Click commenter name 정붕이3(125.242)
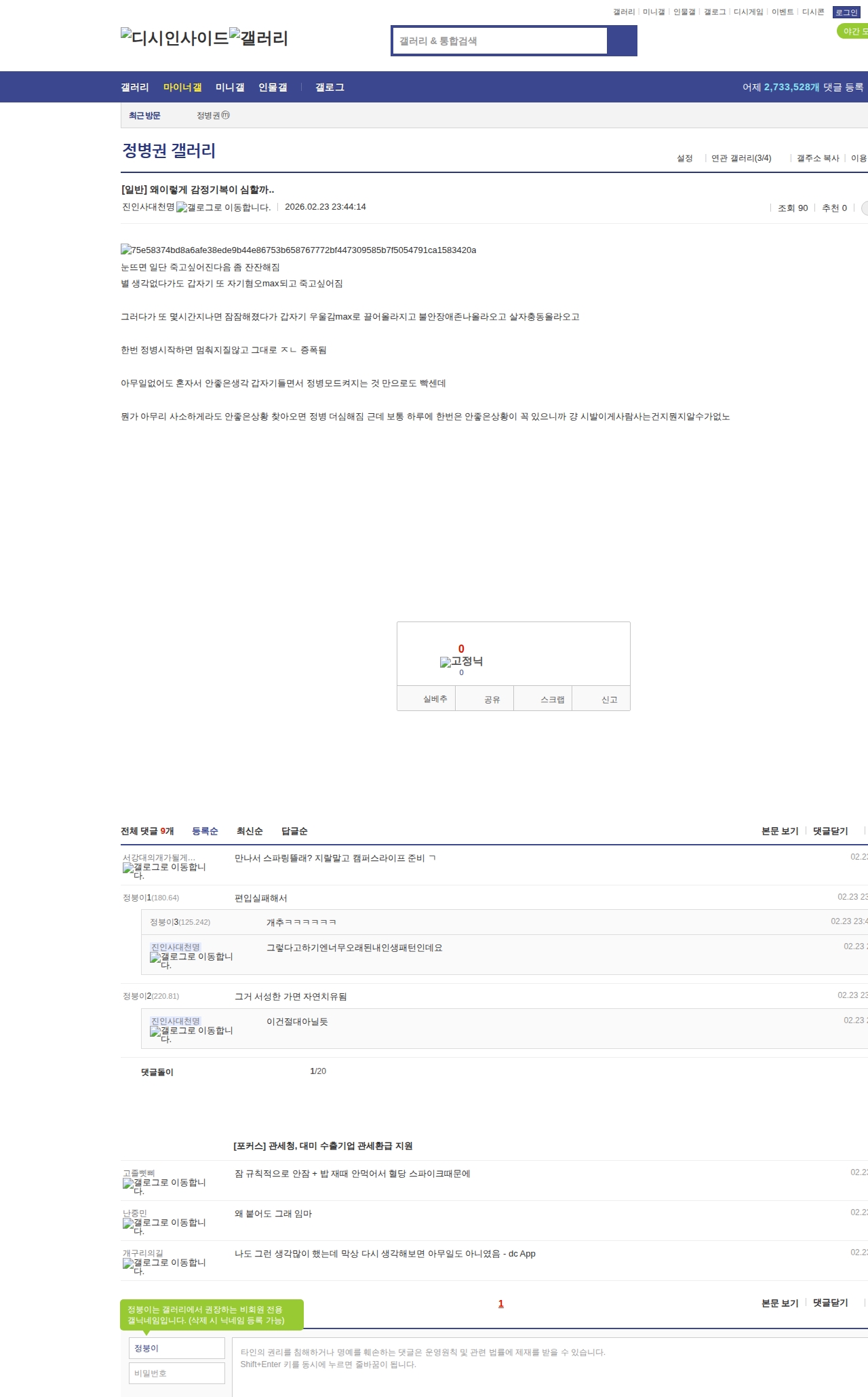 pos(180,922)
